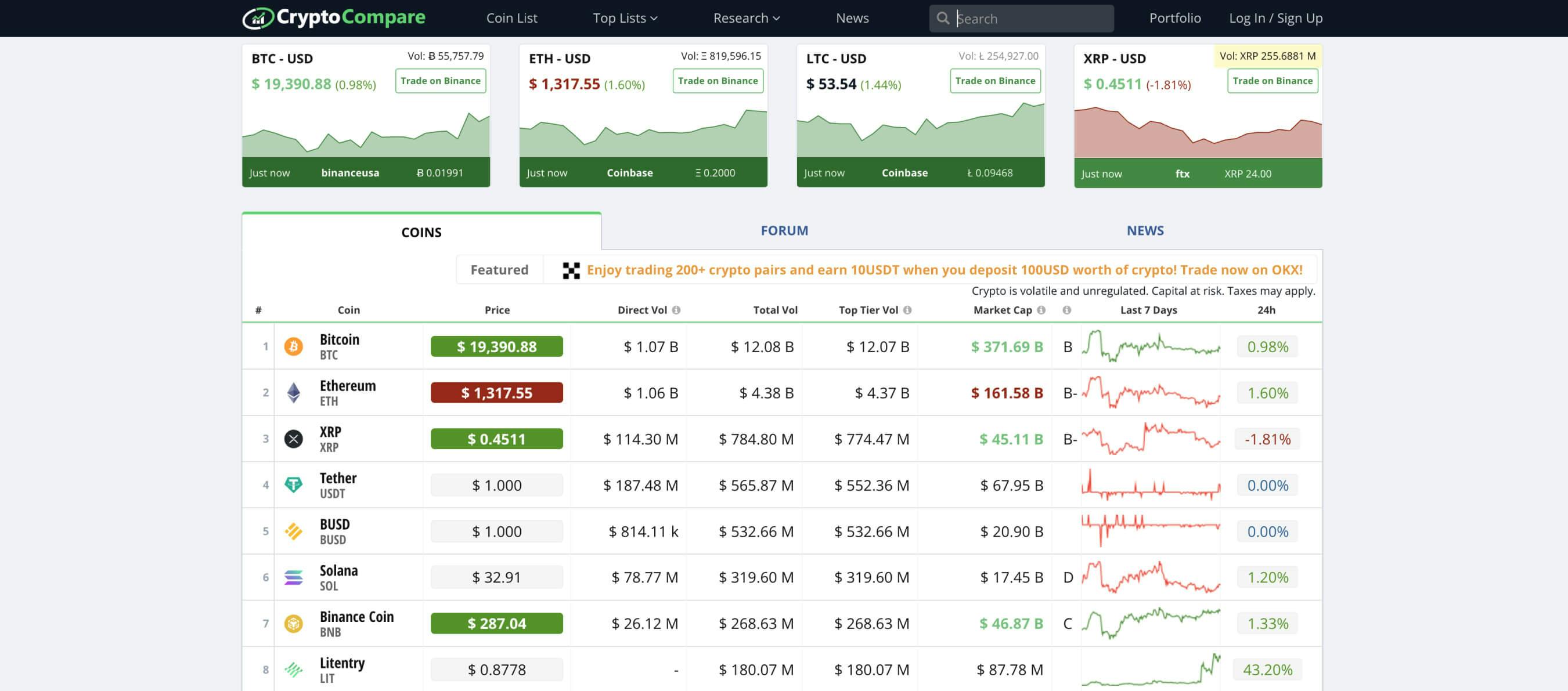1568x691 pixels.
Task: Click Trade on Binance for ETH
Action: coord(718,81)
